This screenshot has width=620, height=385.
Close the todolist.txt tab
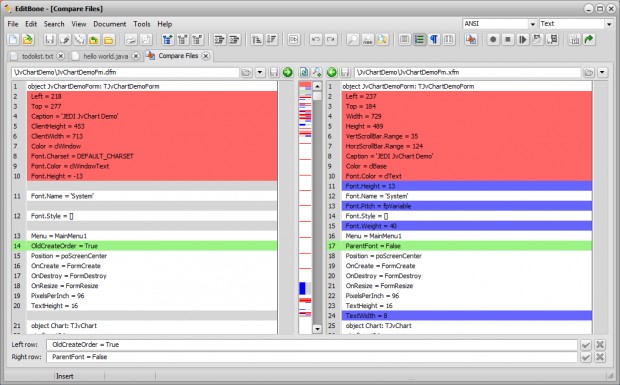coord(60,56)
